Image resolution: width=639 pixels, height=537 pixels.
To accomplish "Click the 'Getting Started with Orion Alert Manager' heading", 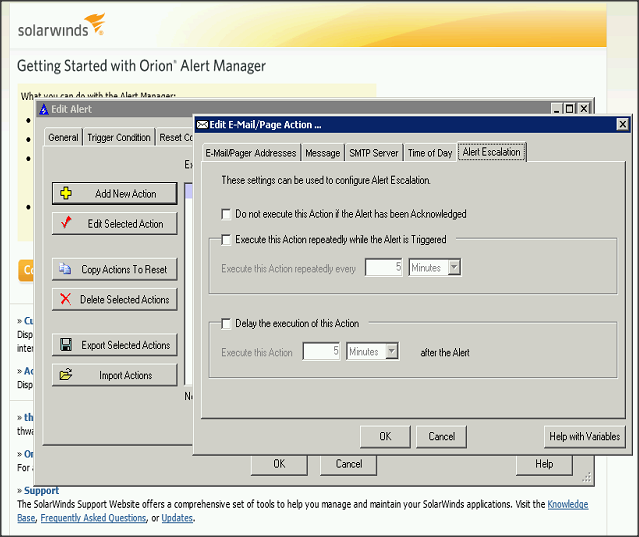I will 141,66.
